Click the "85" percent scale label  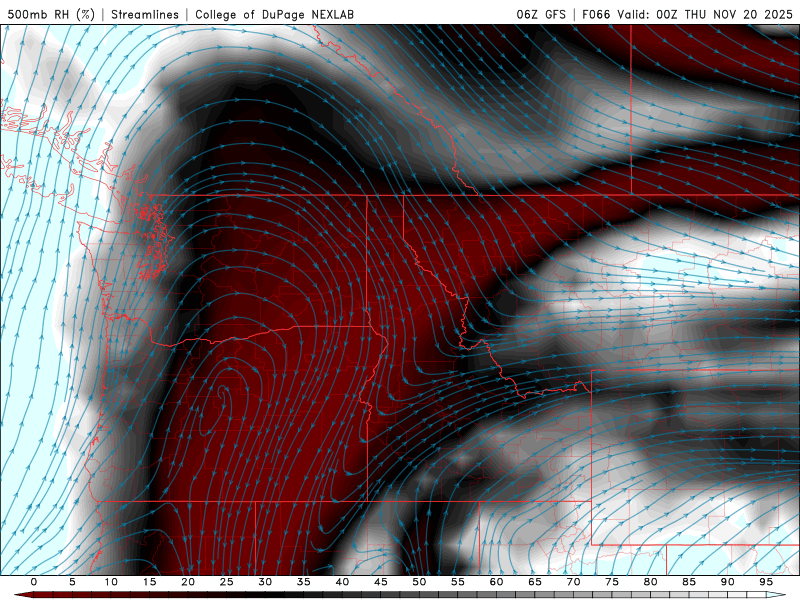[689, 582]
